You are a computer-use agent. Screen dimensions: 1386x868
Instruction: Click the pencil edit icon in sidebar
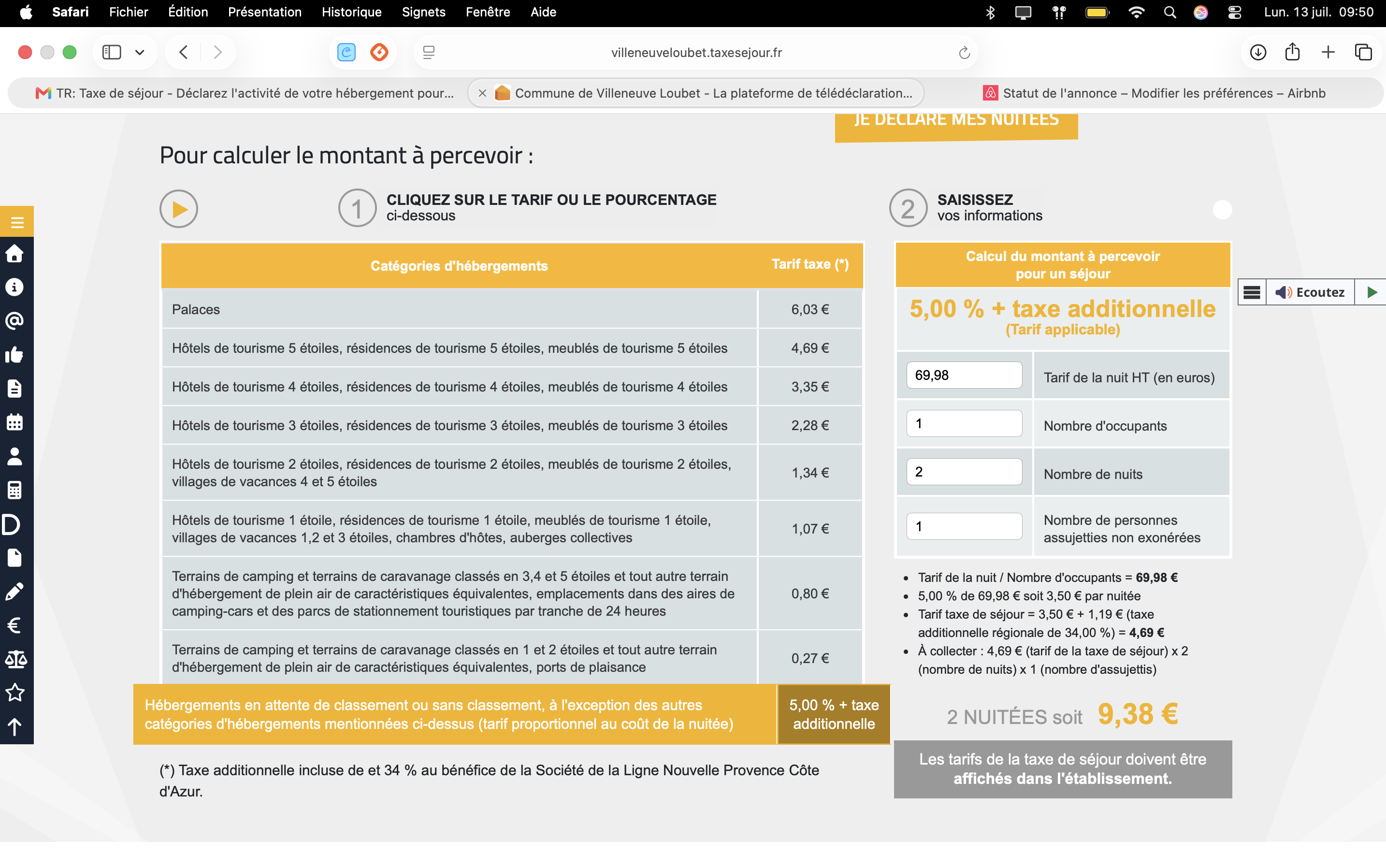tap(14, 591)
